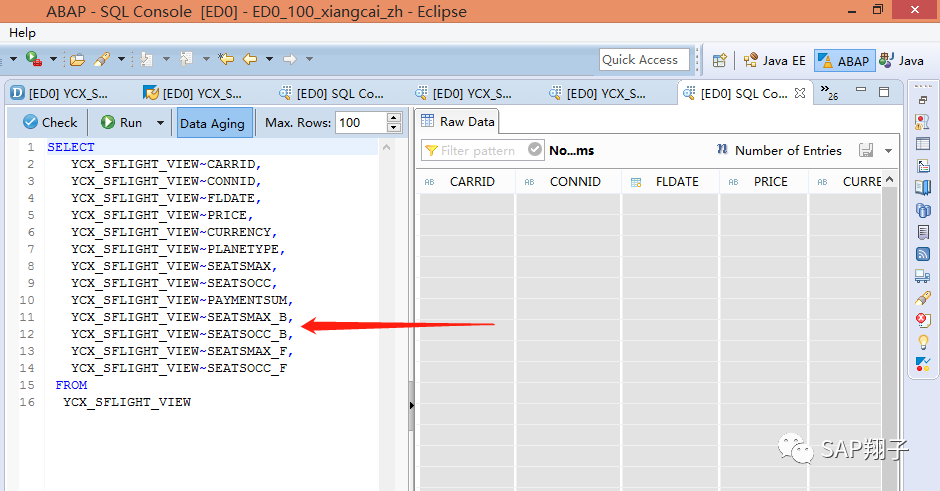Image resolution: width=940 pixels, height=491 pixels.
Task: Open the warning person icon in right trim
Action: [x=923, y=122]
